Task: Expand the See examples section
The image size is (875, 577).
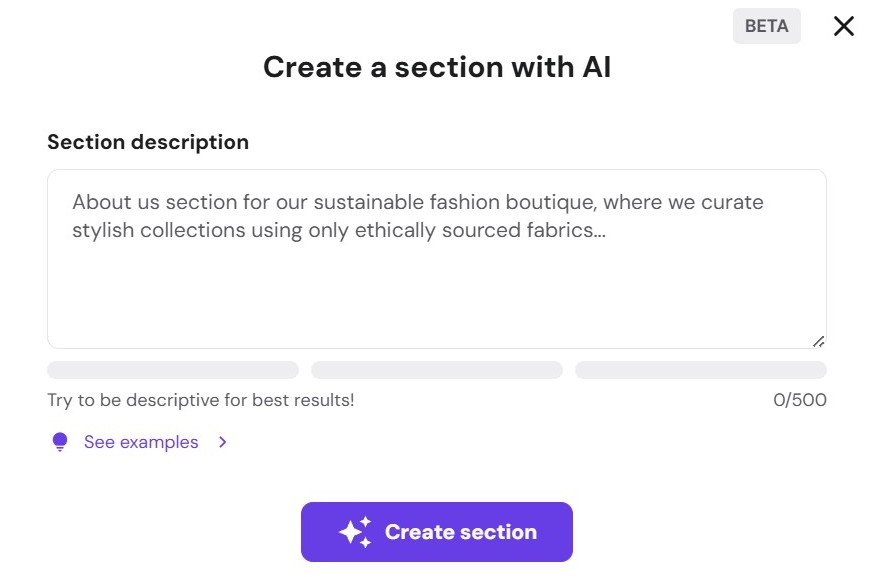Action: click(140, 442)
